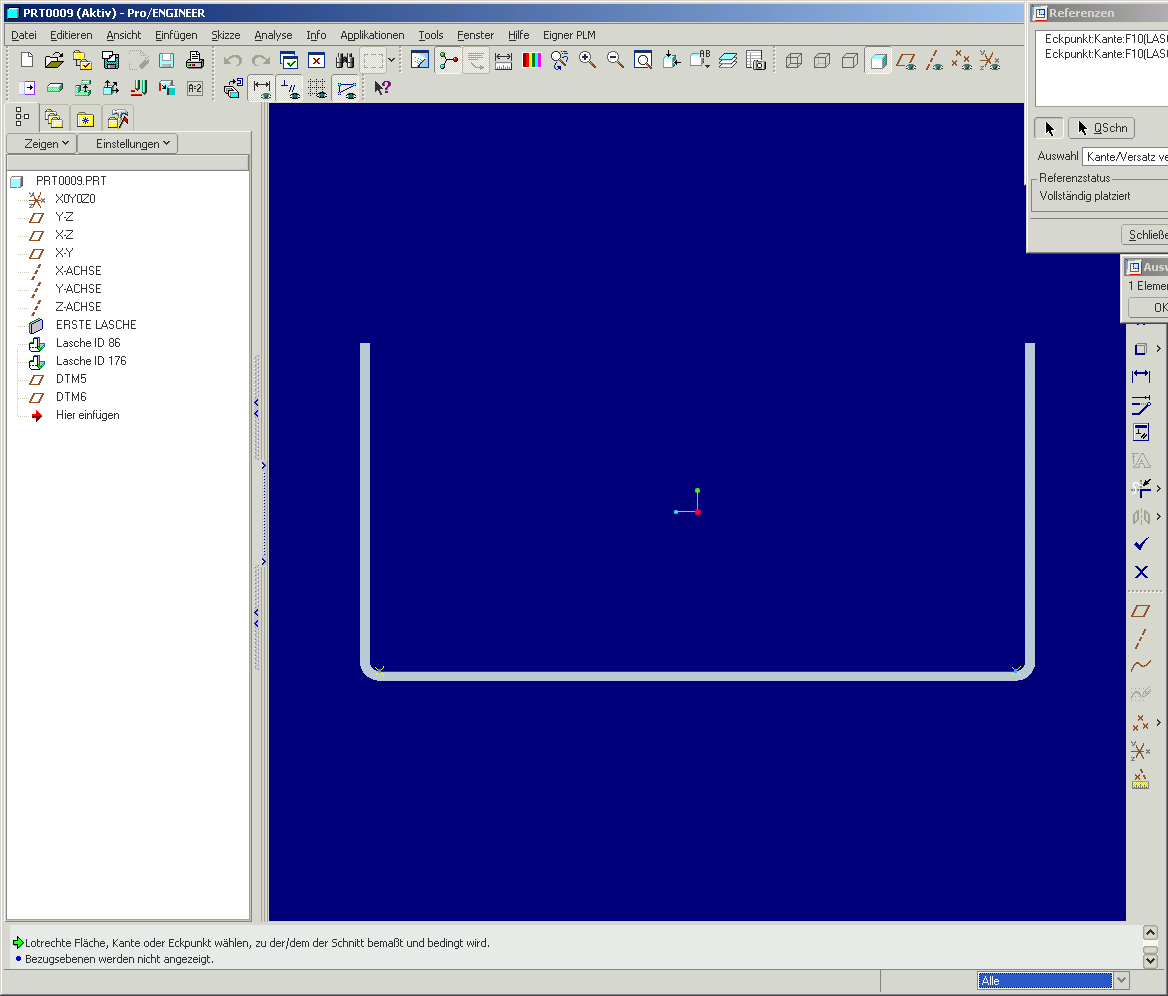Click the save copy floppy-stack icon
The image size is (1168, 996).
click(x=110, y=60)
